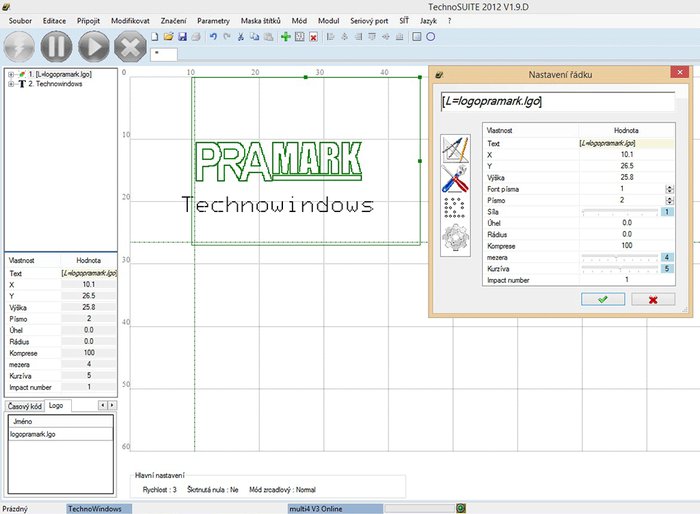This screenshot has height=514, width=700.
Task: Abort marking with the large X button
Action: tap(130, 46)
